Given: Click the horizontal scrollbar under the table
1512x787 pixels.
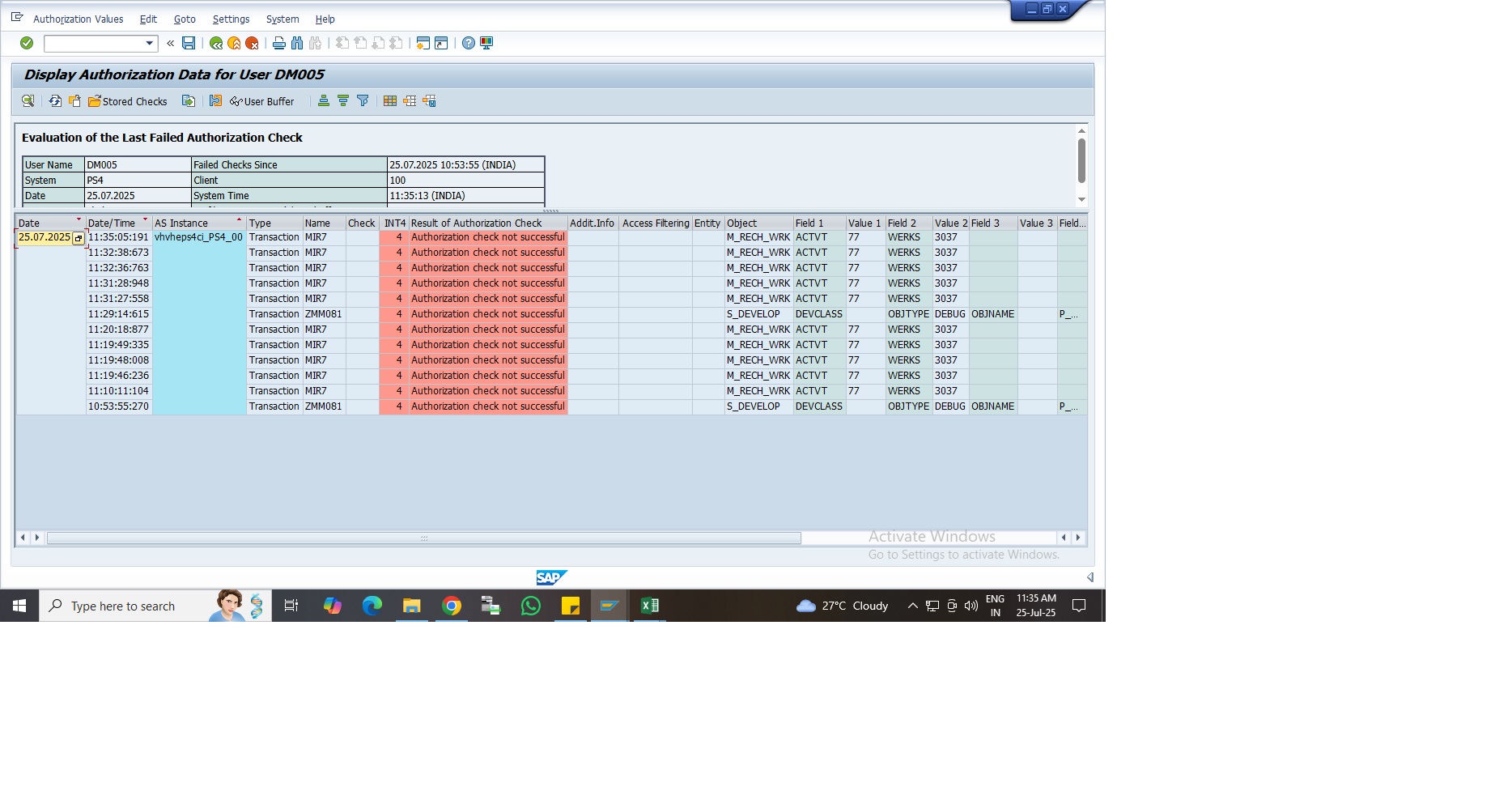Looking at the screenshot, I should pyautogui.click(x=423, y=538).
